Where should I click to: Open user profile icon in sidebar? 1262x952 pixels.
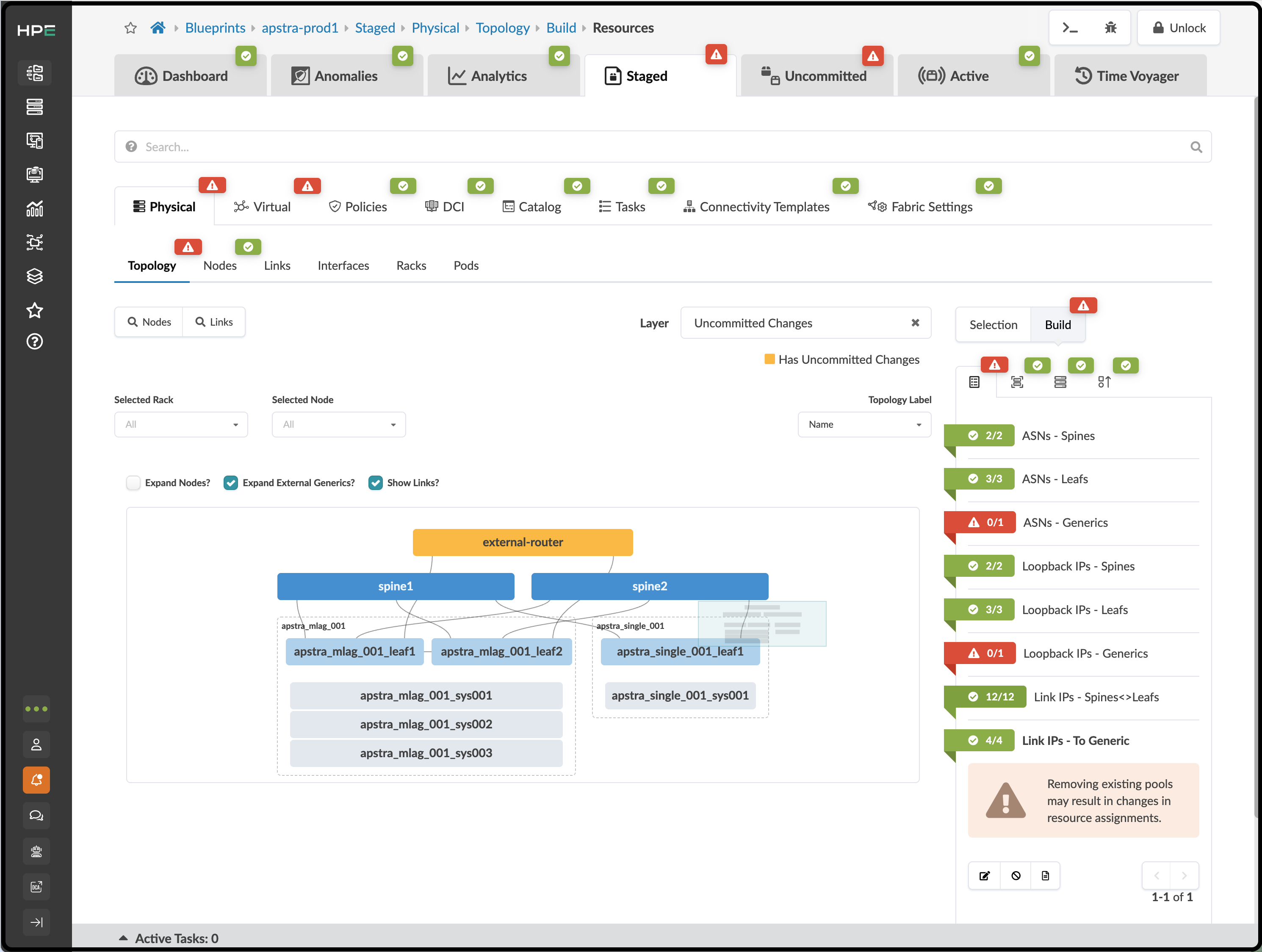[36, 744]
